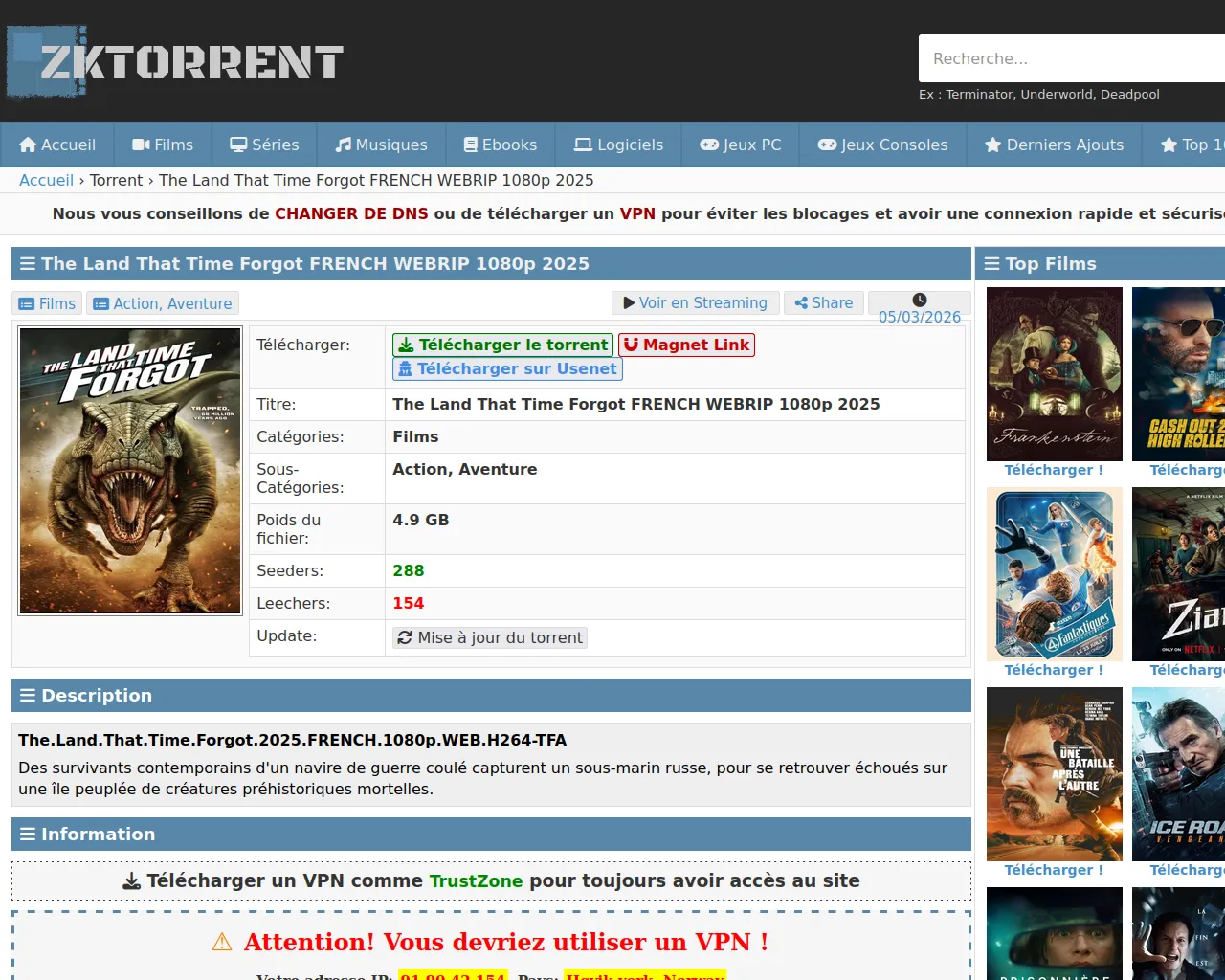Click the Accueil breadcrumb link
The height and width of the screenshot is (980, 1225).
pos(46,180)
